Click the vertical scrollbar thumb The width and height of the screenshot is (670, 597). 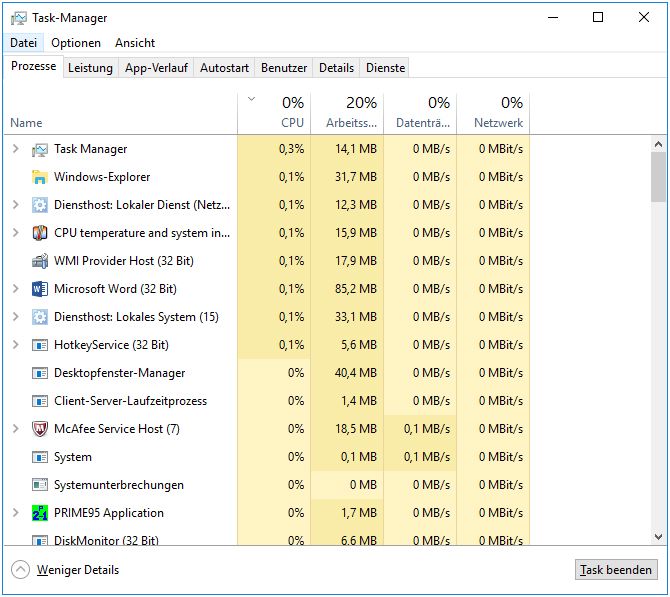(658, 177)
